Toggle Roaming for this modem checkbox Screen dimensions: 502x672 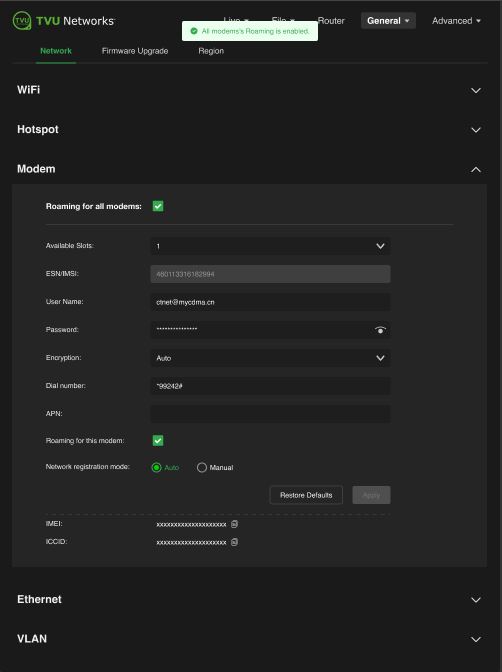158,441
